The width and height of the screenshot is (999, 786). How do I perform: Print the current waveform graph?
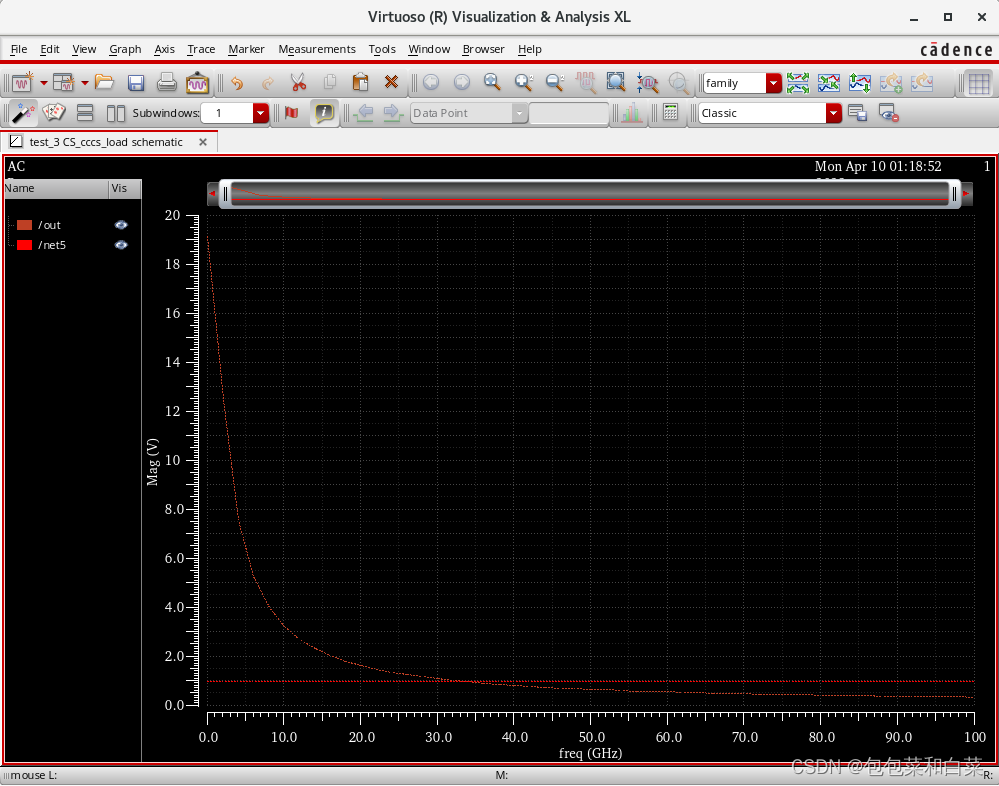pyautogui.click(x=165, y=82)
